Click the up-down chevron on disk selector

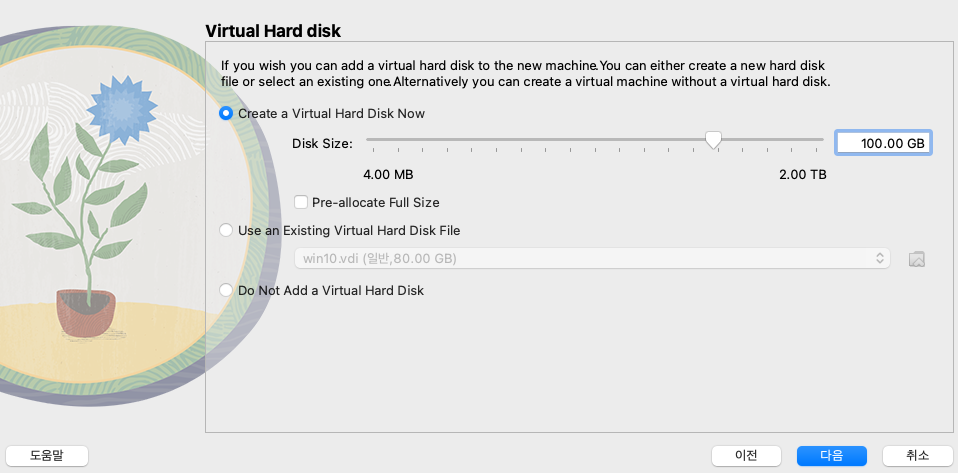click(880, 258)
